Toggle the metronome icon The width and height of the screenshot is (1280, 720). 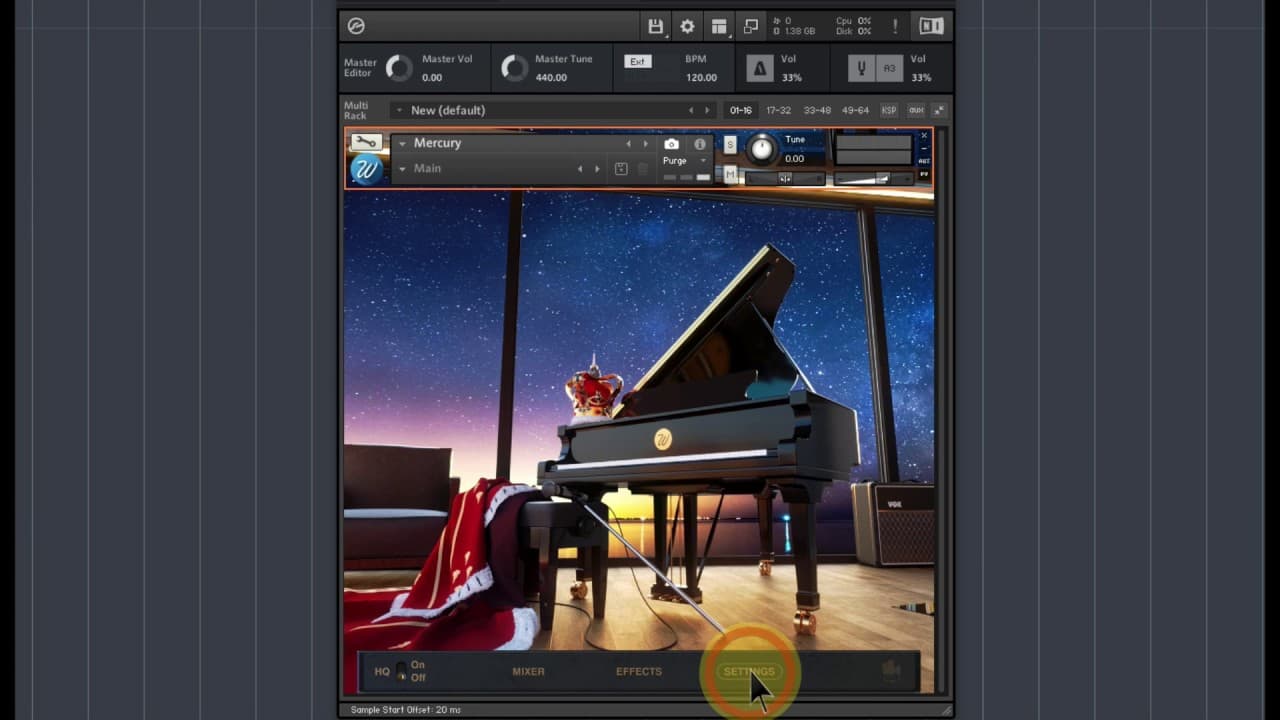click(760, 68)
